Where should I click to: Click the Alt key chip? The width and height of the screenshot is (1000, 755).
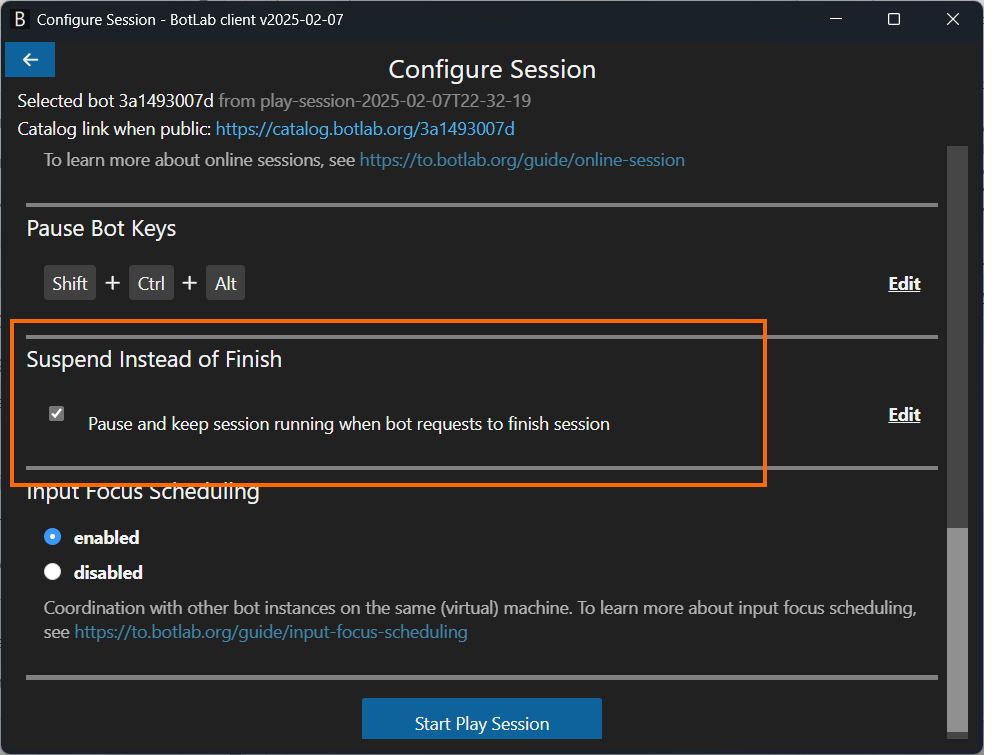[226, 283]
